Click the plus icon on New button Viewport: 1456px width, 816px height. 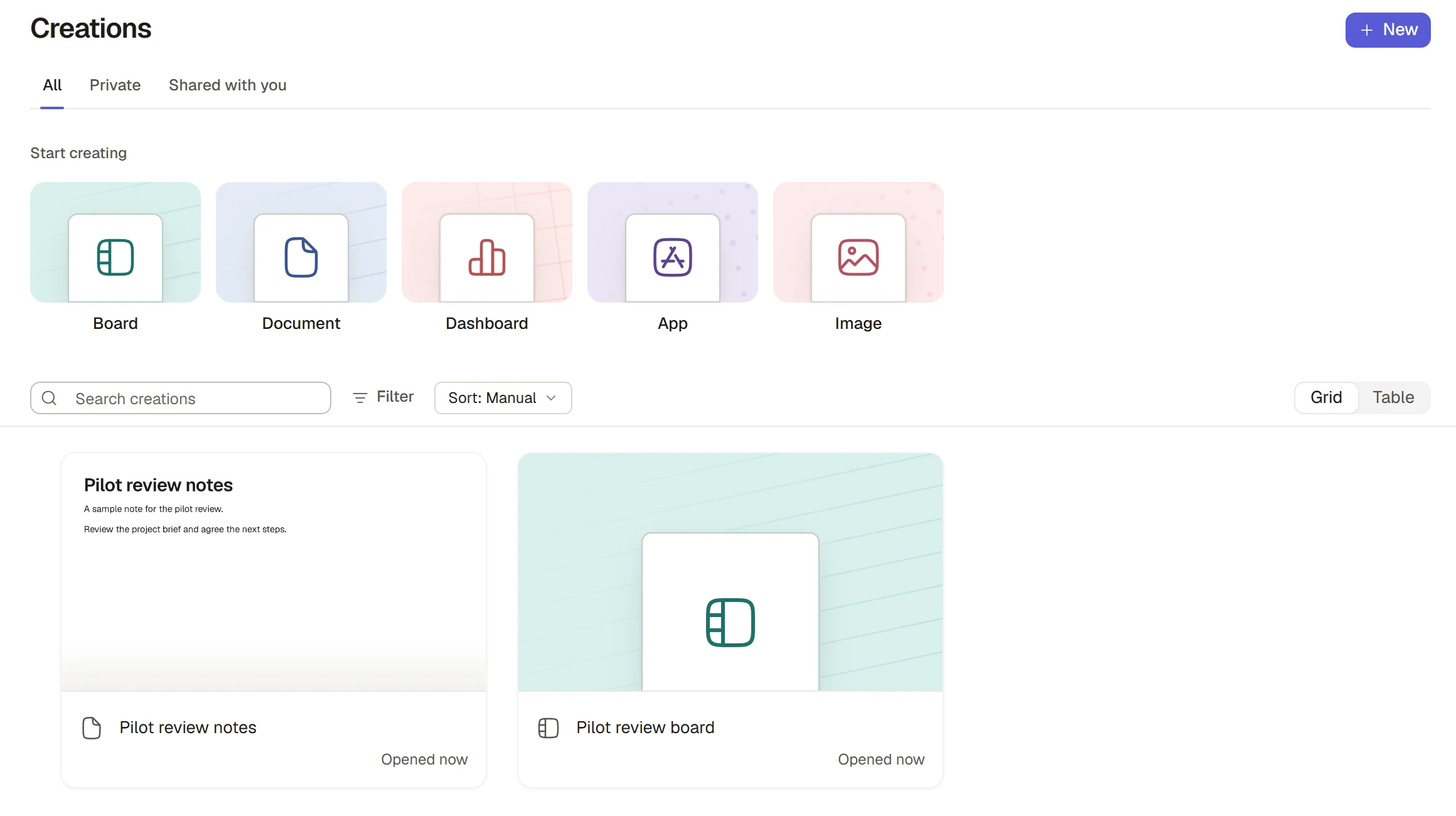(1367, 30)
